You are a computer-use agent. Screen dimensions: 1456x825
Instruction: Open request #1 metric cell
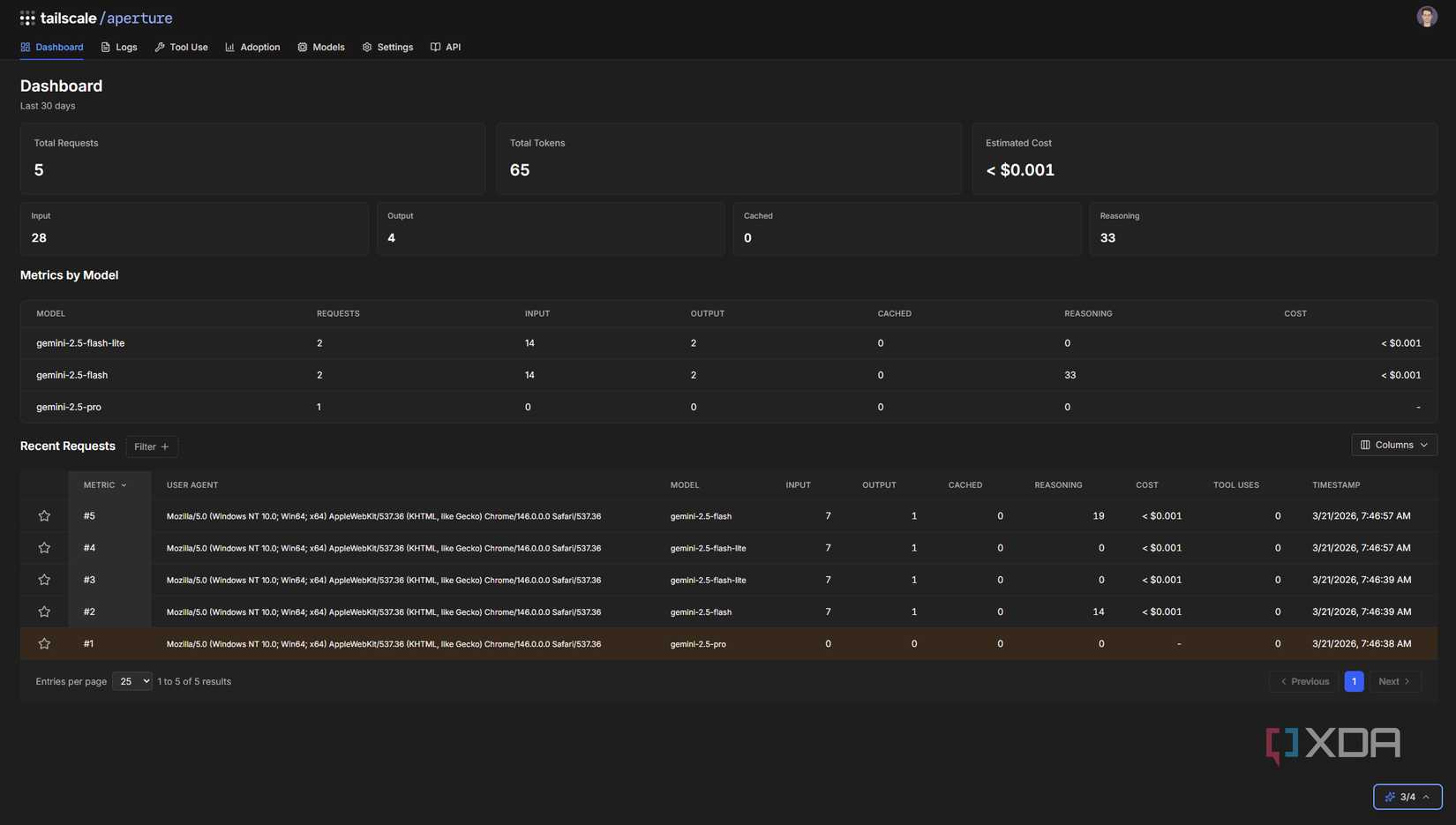[109, 644]
